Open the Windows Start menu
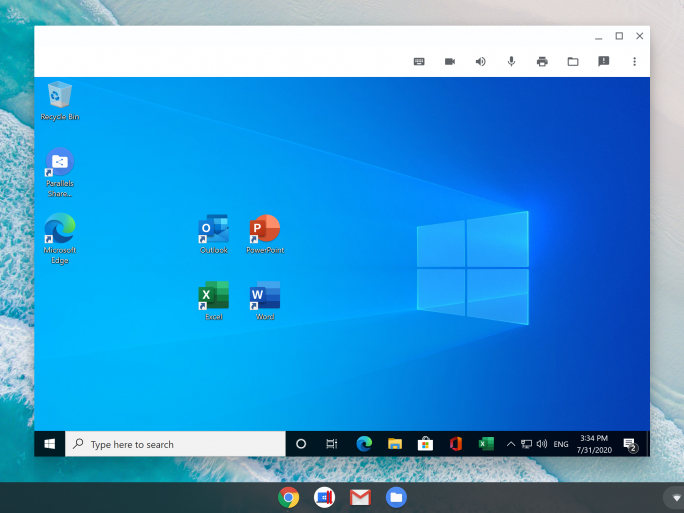Viewport: 684px width, 513px height. 50,444
